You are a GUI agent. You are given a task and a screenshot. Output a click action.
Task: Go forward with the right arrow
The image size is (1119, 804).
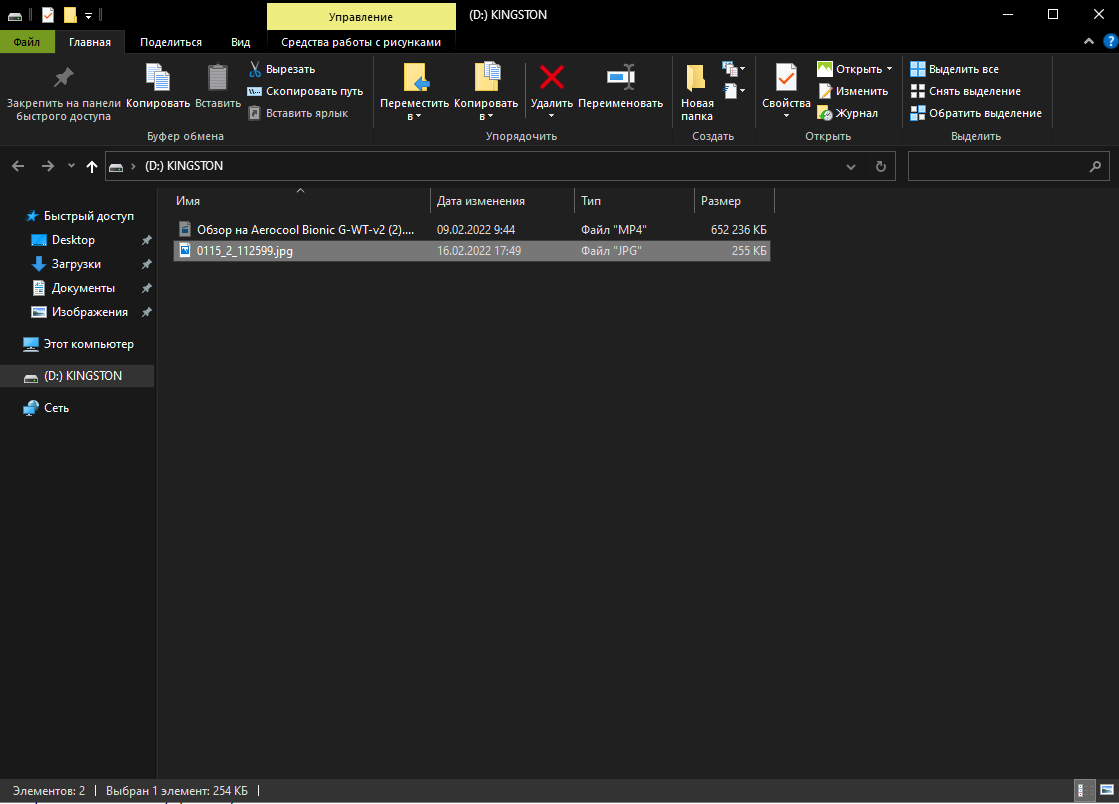48,166
